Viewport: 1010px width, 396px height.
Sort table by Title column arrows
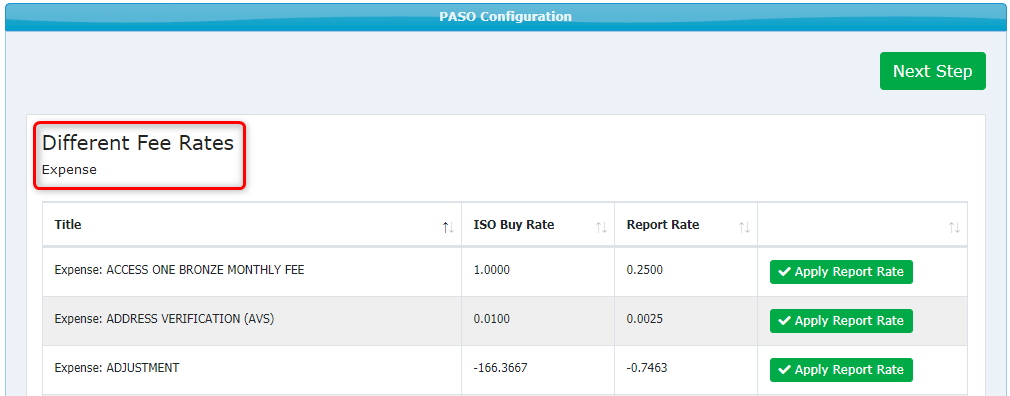tap(448, 227)
